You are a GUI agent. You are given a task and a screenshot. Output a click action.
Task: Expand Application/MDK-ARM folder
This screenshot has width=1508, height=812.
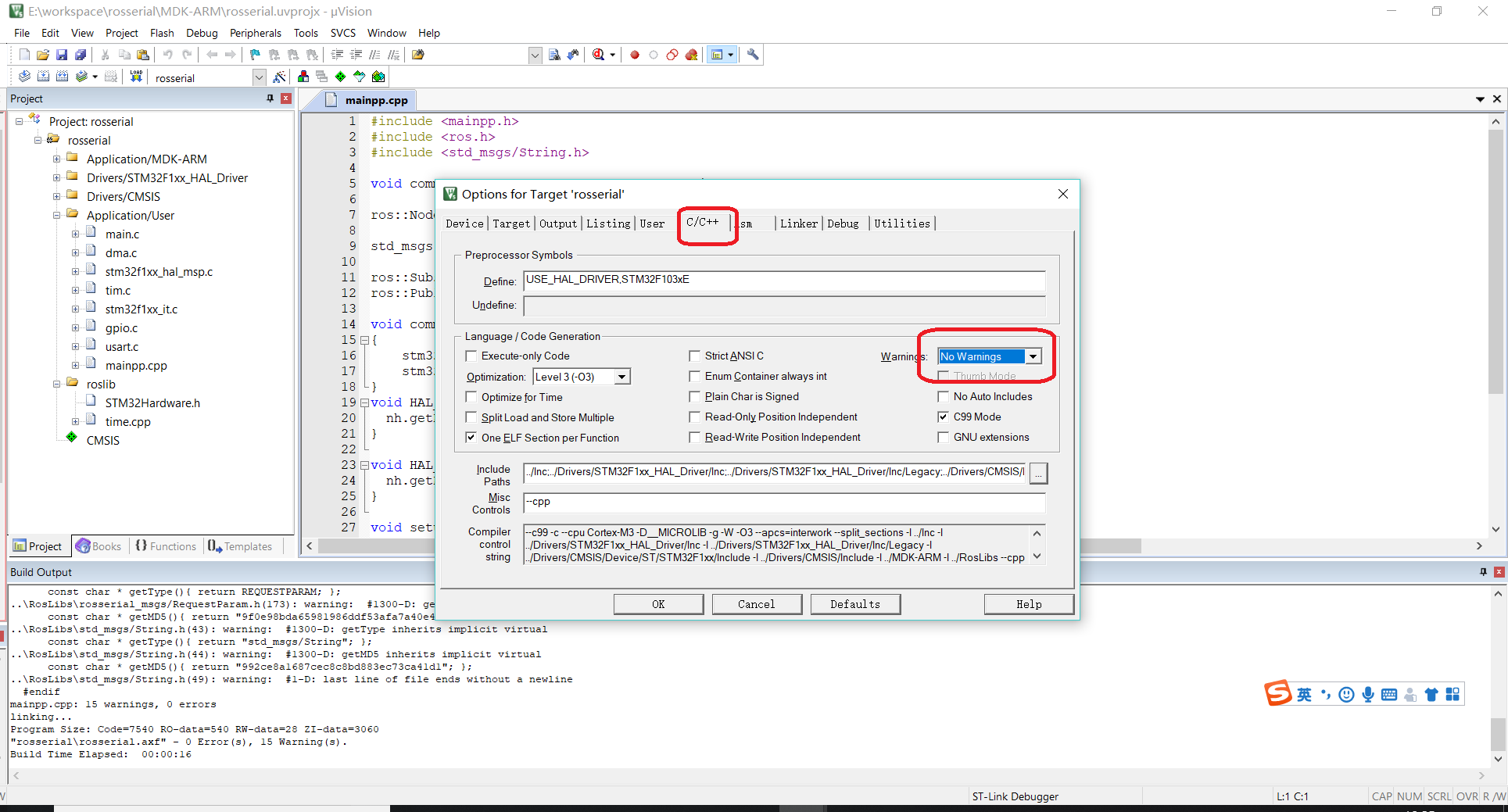pyautogui.click(x=56, y=159)
